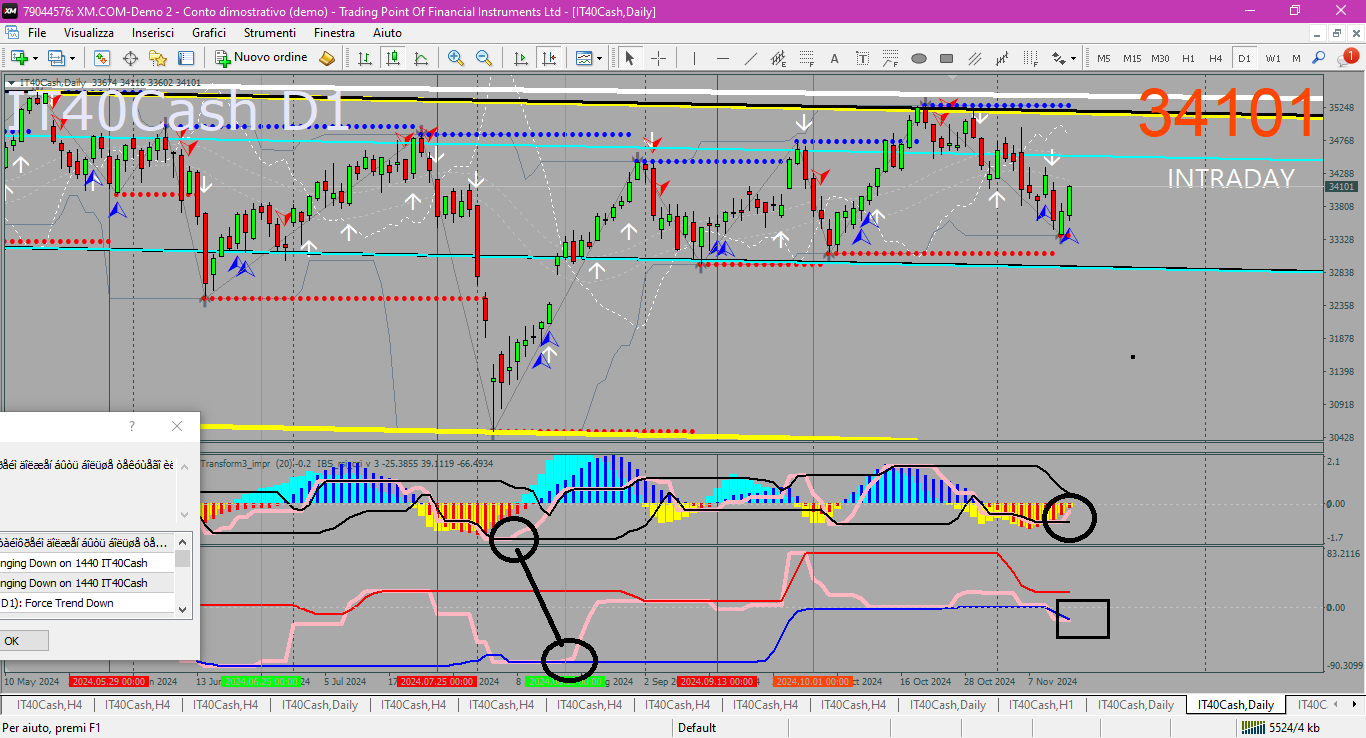1366x738 pixels.
Task: Select the D1 timeframe button
Action: 1244,58
